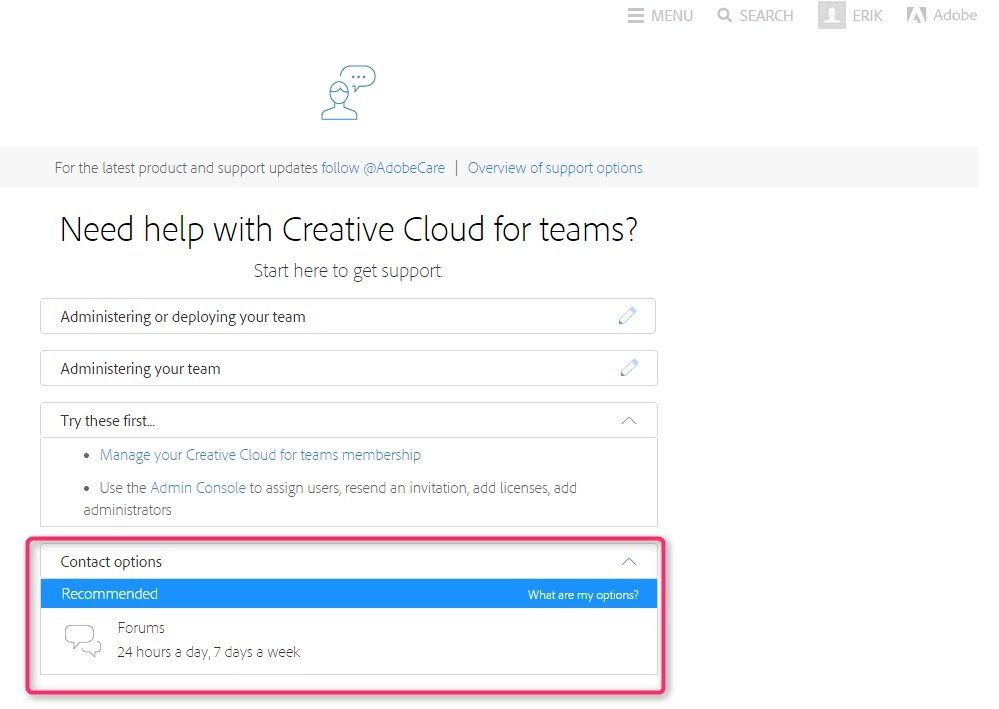The image size is (999, 709).
Task: Click the SEARCH magnifier icon
Action: [724, 15]
